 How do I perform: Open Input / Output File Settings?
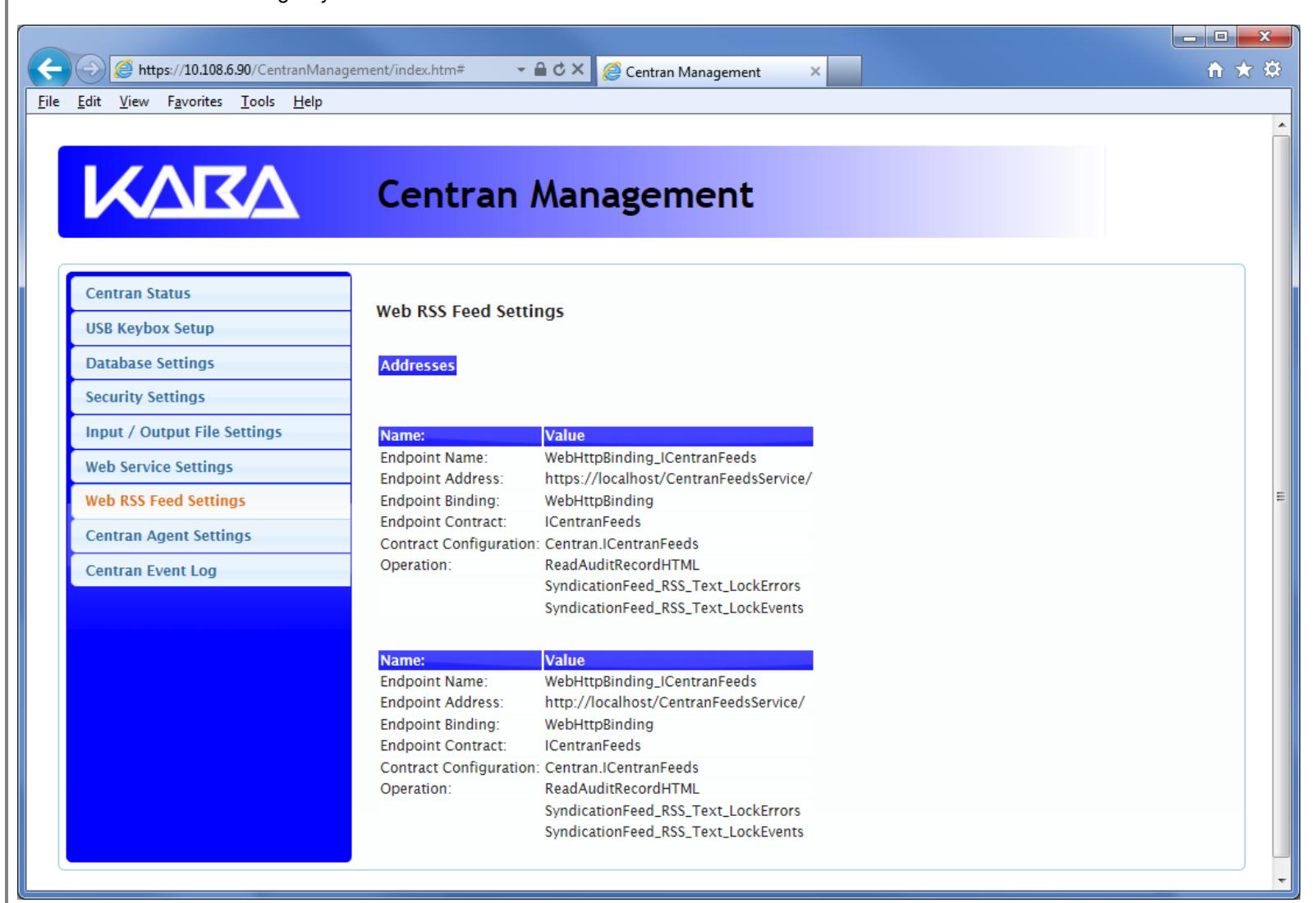pyautogui.click(x=211, y=432)
